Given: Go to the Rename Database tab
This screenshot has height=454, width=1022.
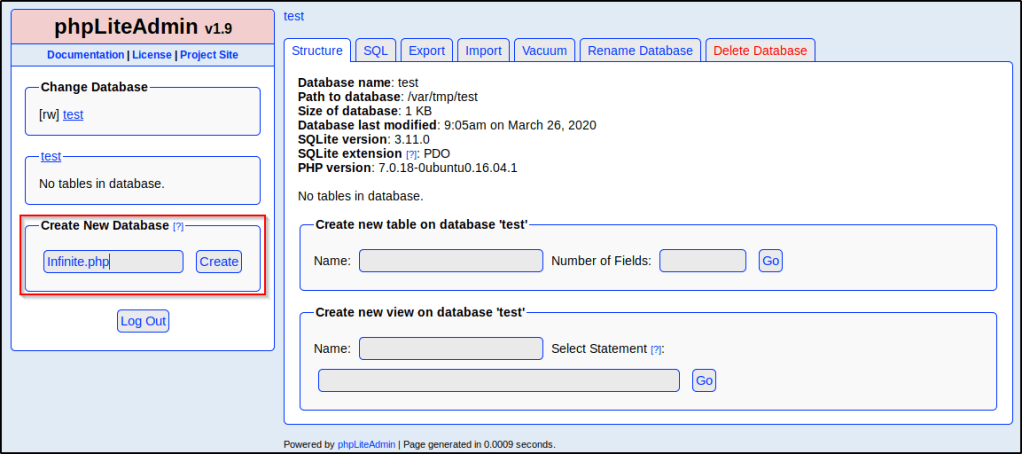Looking at the screenshot, I should tap(640, 51).
